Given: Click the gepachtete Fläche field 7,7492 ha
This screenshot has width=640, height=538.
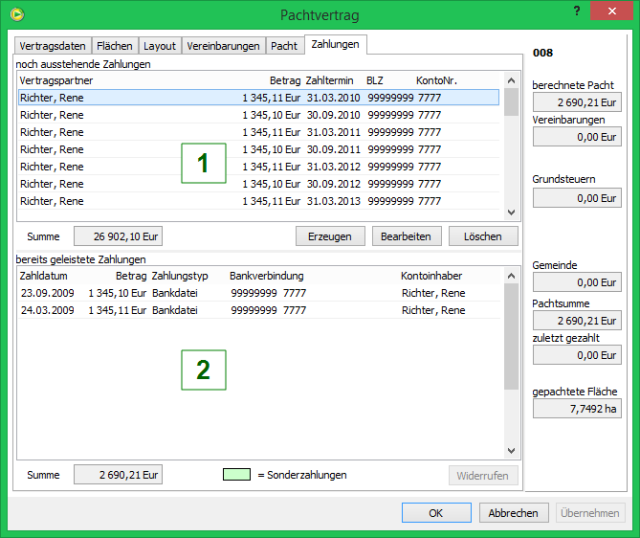Looking at the screenshot, I should (x=577, y=409).
